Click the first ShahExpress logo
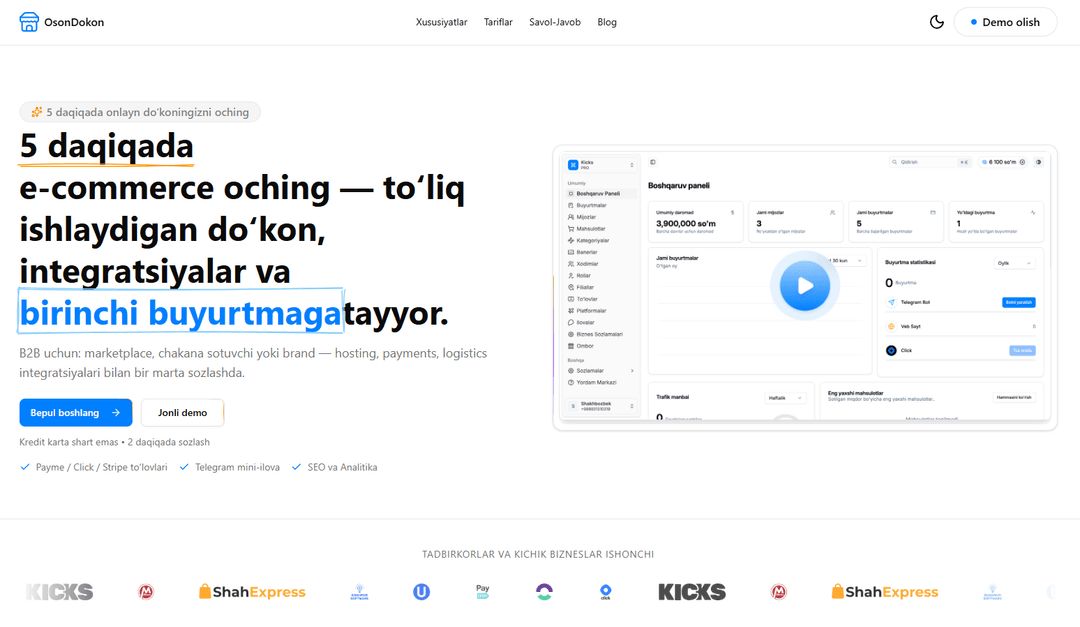The height and width of the screenshot is (627, 1080). (252, 592)
